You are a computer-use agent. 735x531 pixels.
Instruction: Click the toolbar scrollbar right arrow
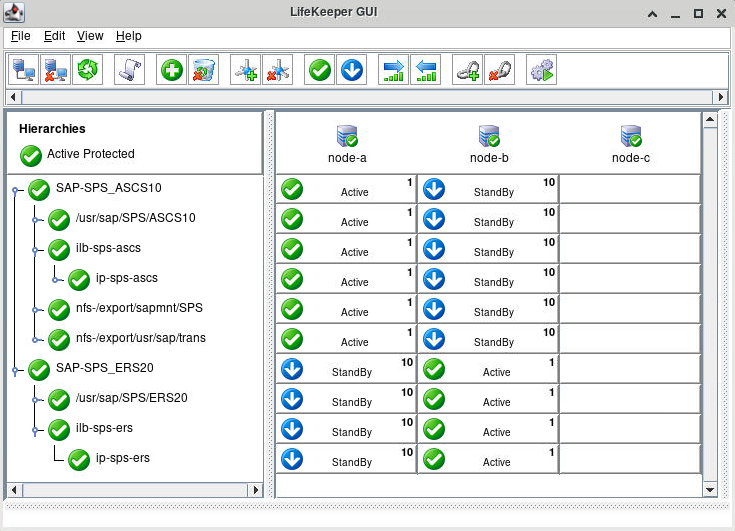coord(720,97)
